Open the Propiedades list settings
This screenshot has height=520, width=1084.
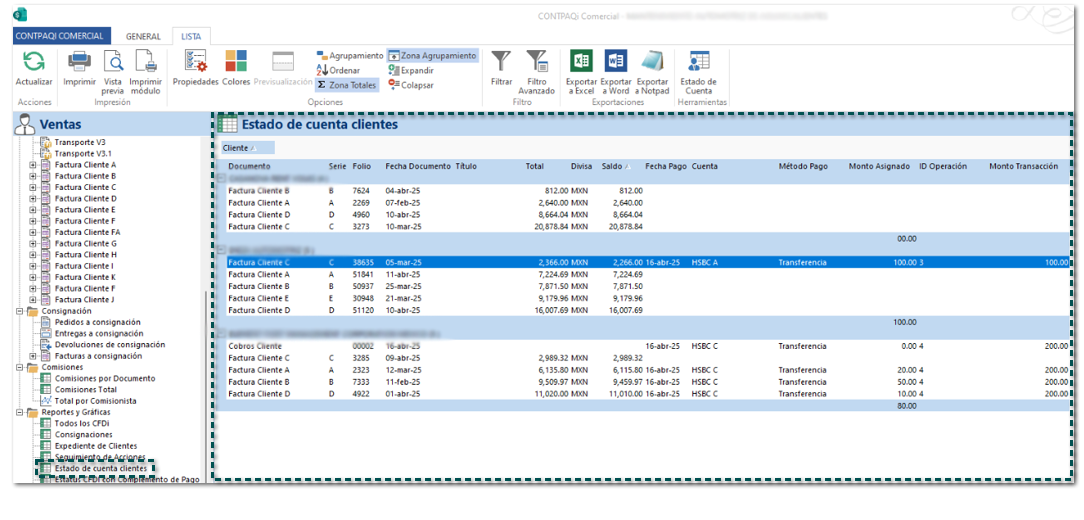coord(195,62)
